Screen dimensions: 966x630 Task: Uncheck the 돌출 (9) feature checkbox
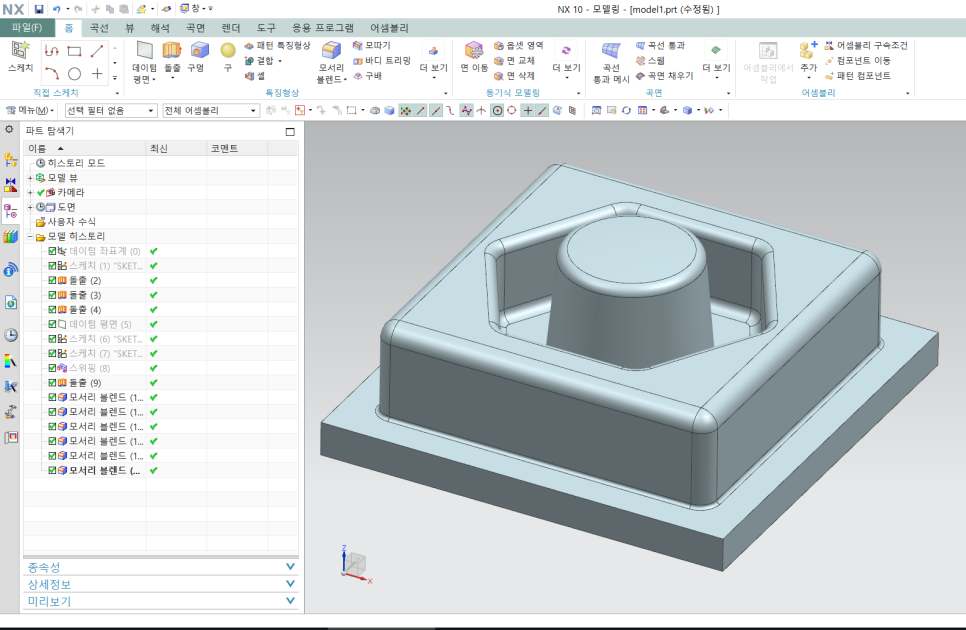point(52,382)
